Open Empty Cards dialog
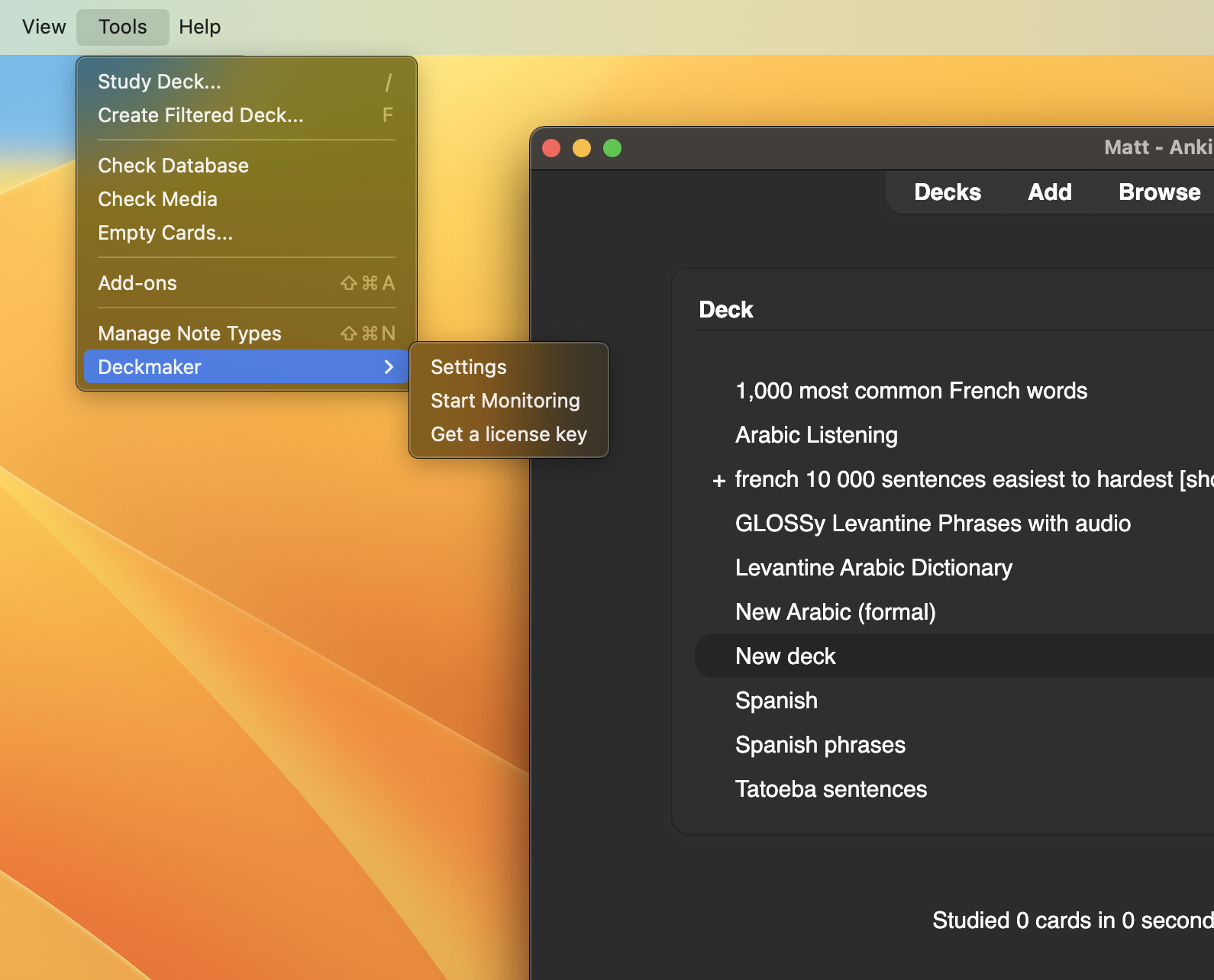 165,233
